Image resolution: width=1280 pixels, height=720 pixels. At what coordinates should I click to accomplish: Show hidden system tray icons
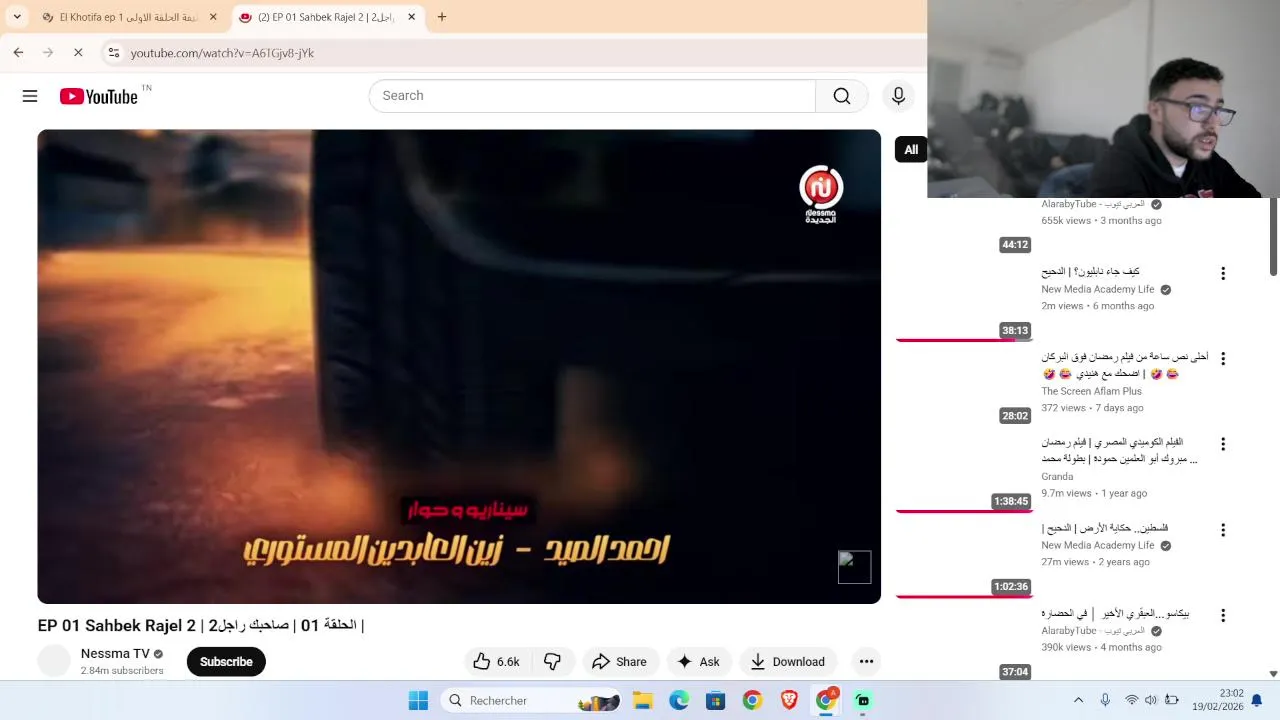(1078, 700)
